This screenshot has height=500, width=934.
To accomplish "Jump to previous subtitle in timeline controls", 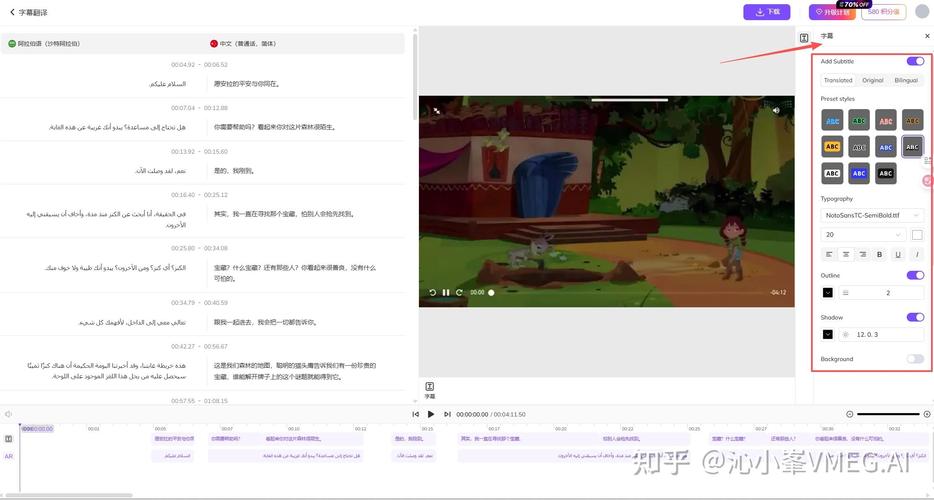I will coord(416,414).
